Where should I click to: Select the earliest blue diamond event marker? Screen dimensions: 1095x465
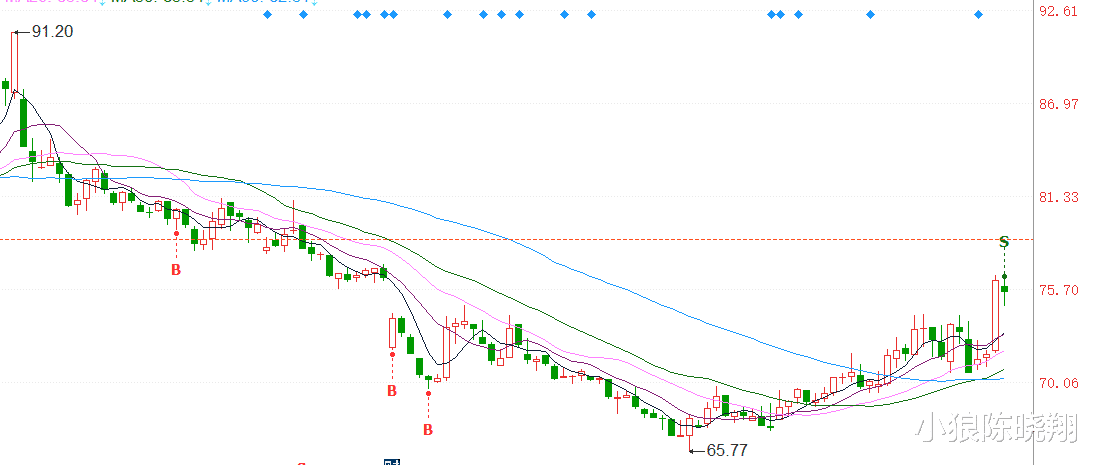[267, 14]
